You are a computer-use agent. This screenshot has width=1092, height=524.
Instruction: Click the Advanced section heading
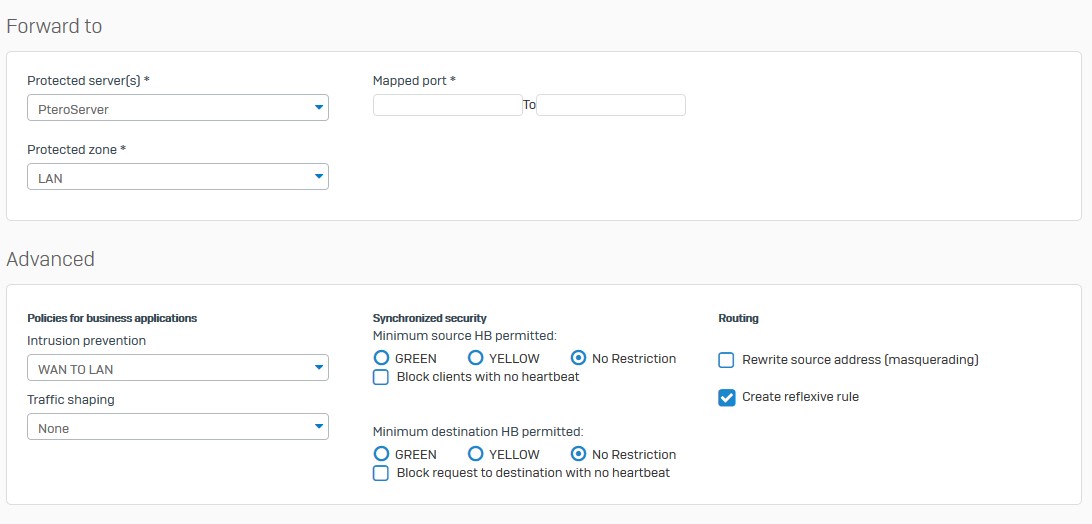[x=51, y=259]
